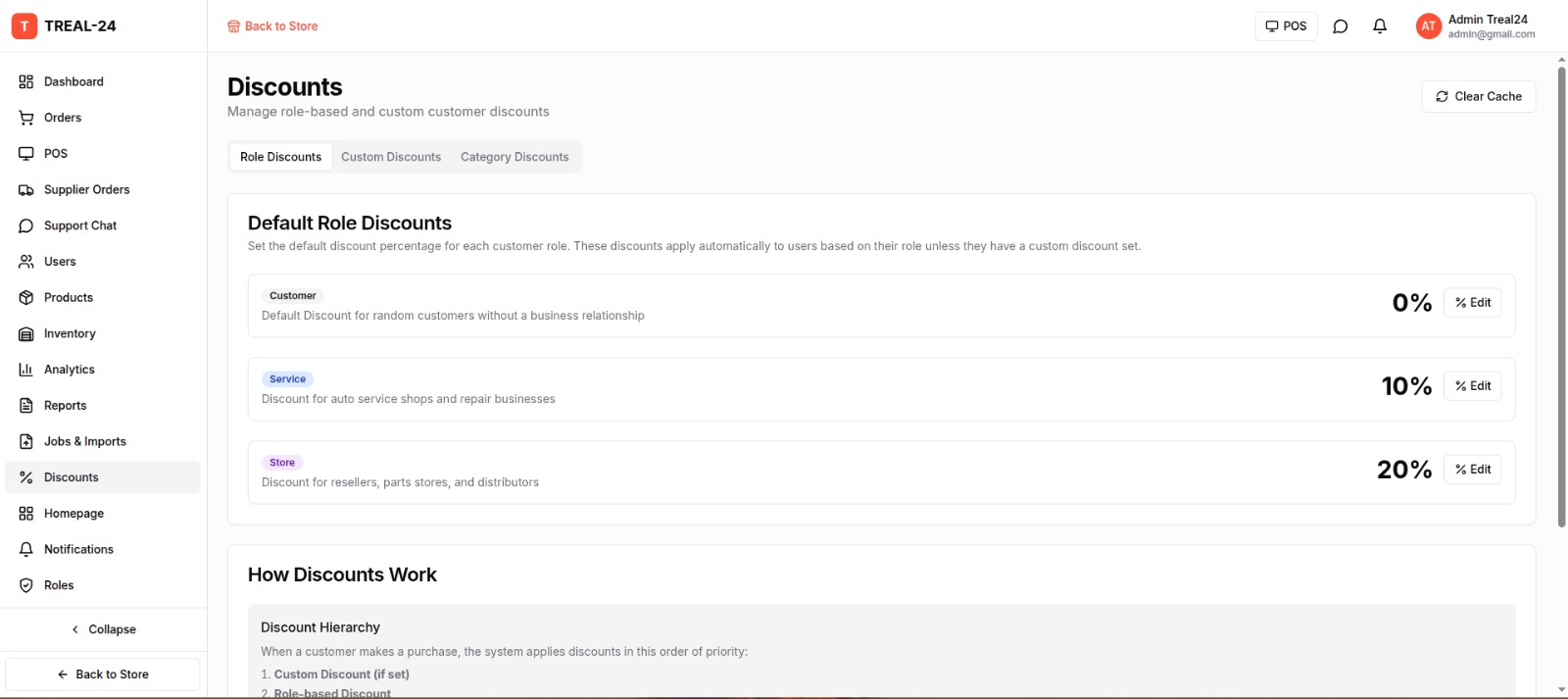Screen dimensions: 1568x699
Task: Click the Customer role badge
Action: click(292, 296)
